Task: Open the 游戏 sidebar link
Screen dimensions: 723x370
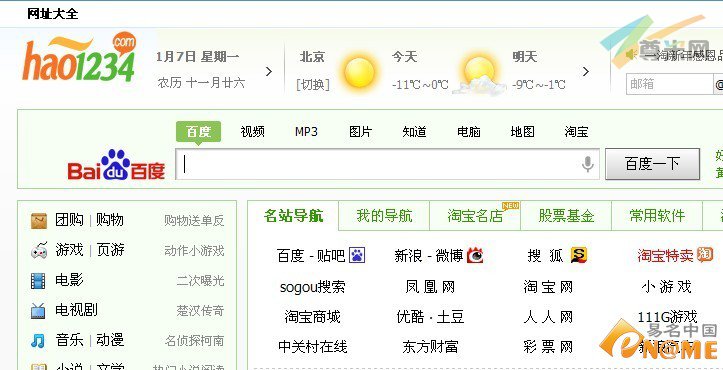Action: click(x=69, y=250)
